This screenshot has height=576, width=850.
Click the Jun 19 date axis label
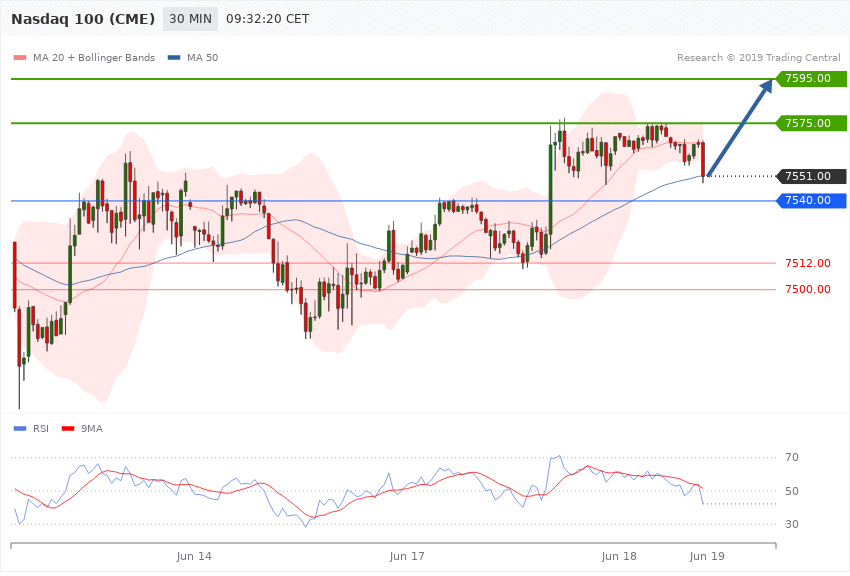point(707,556)
